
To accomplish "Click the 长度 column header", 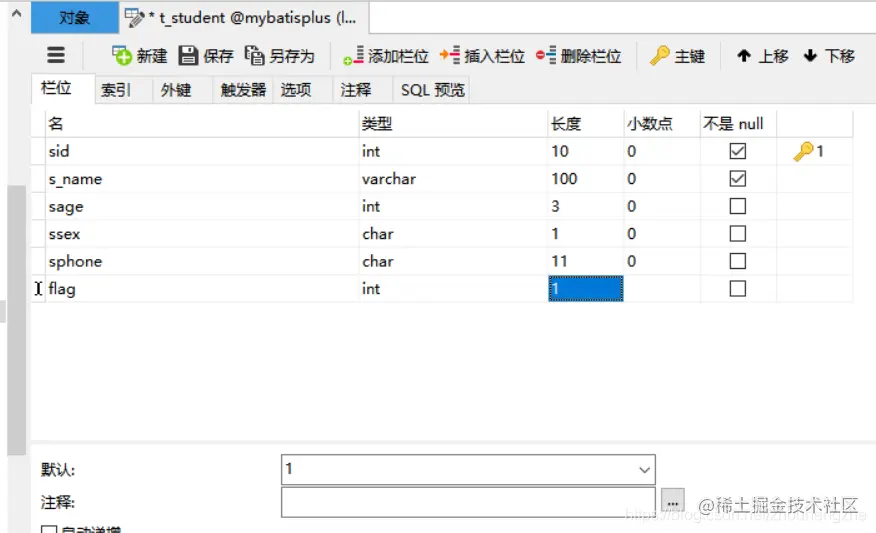I will (x=585, y=123).
